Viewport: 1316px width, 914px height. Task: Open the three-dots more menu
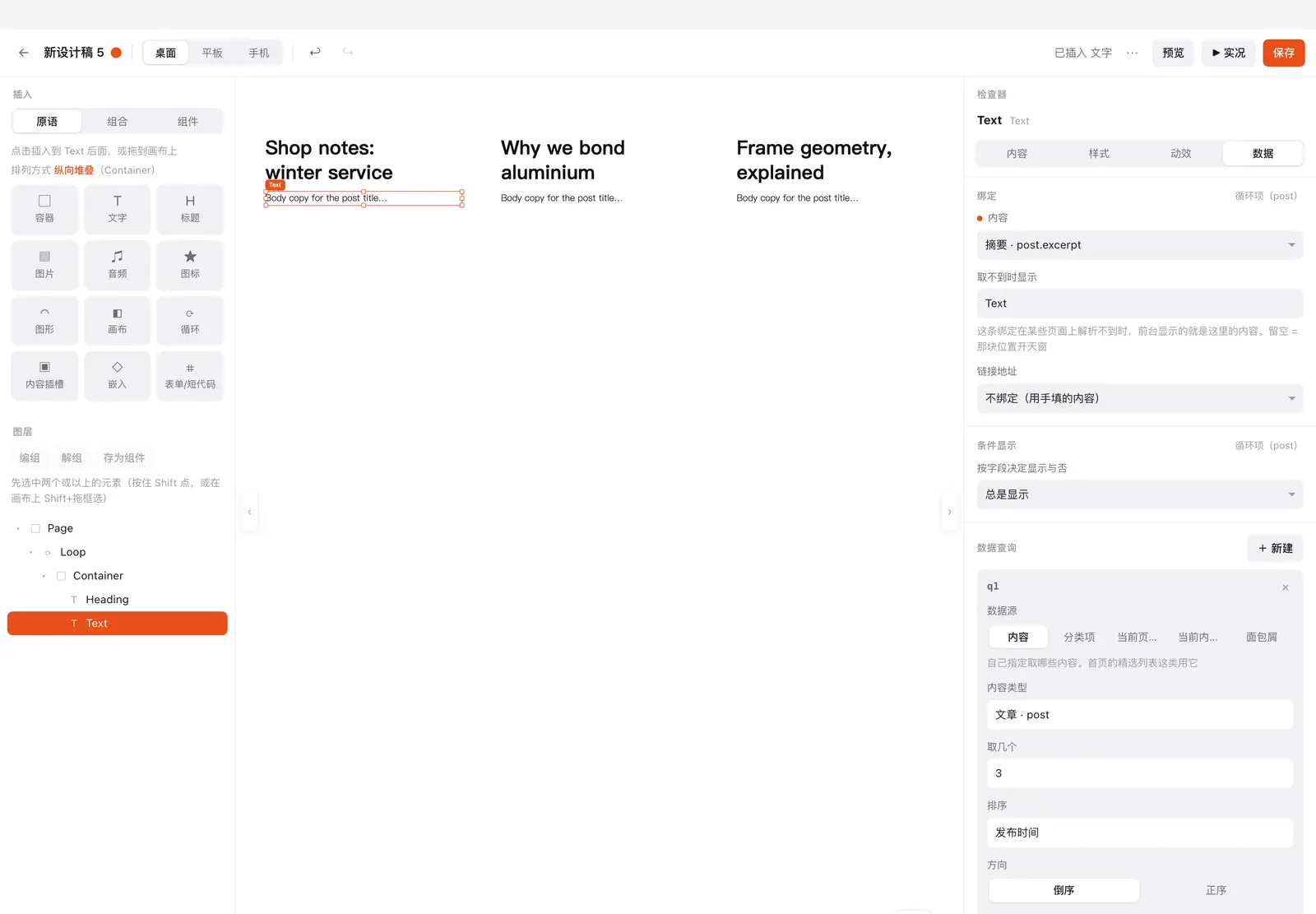tap(1133, 53)
